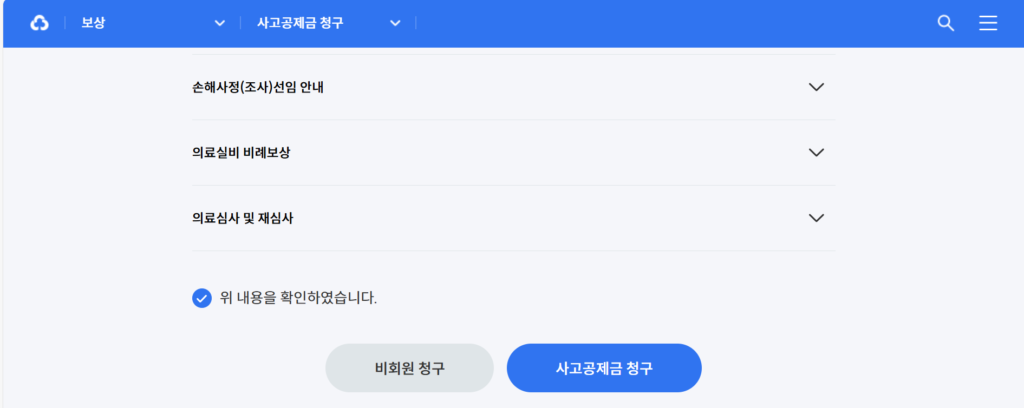
Task: Open the hamburger menu icon
Action: (988, 24)
